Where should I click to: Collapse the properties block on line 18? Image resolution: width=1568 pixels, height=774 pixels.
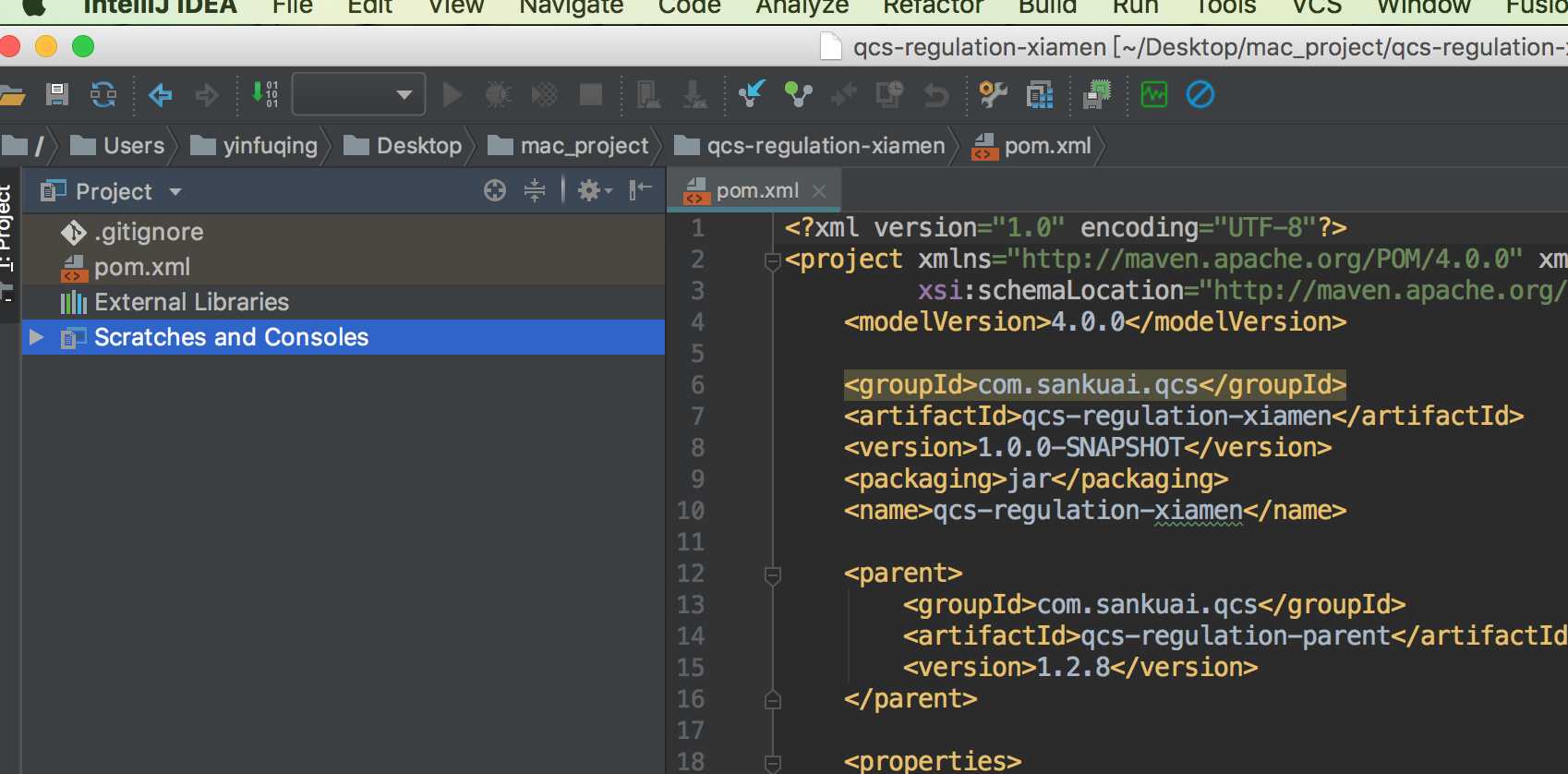(x=773, y=764)
